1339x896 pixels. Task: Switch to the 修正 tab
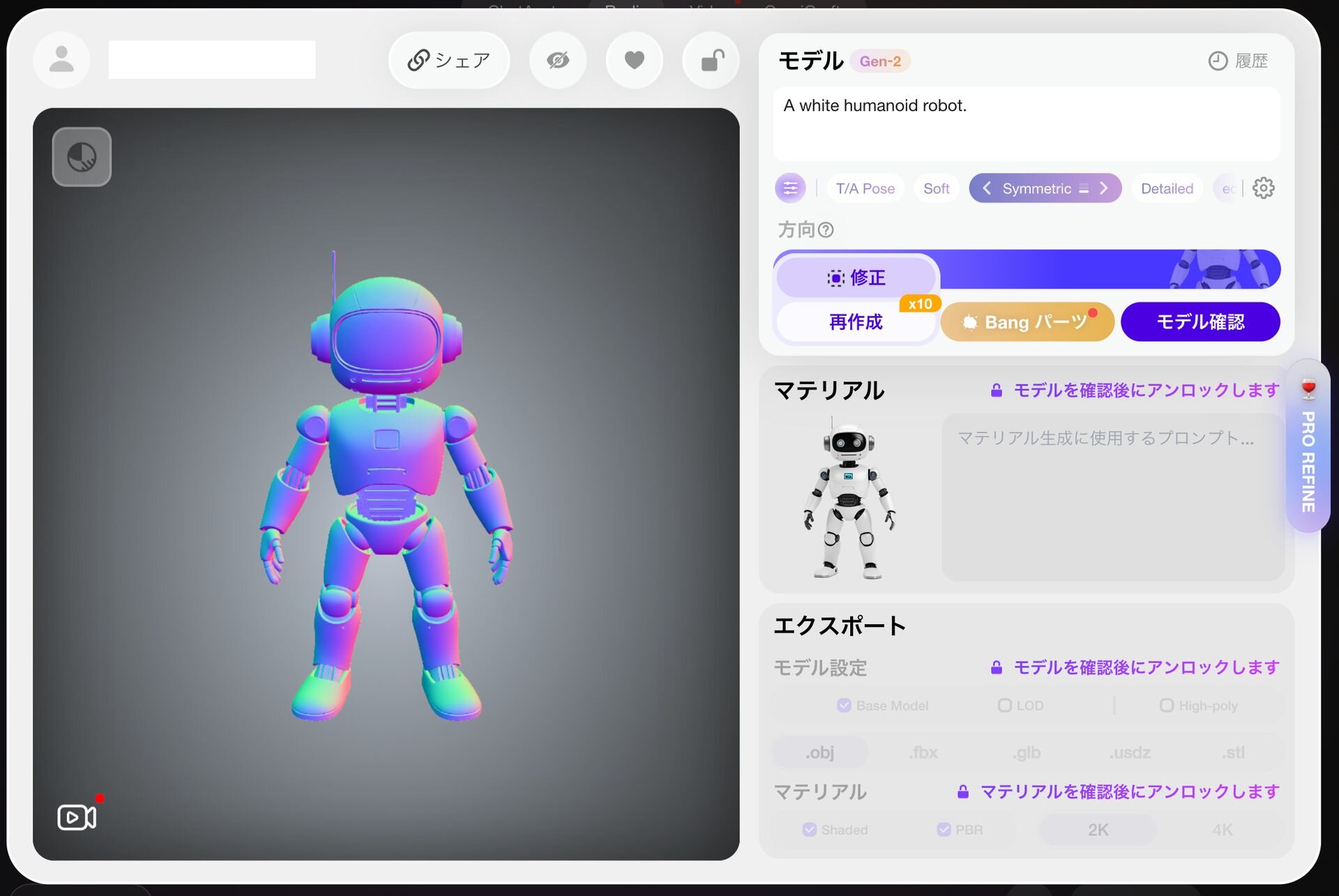point(856,278)
